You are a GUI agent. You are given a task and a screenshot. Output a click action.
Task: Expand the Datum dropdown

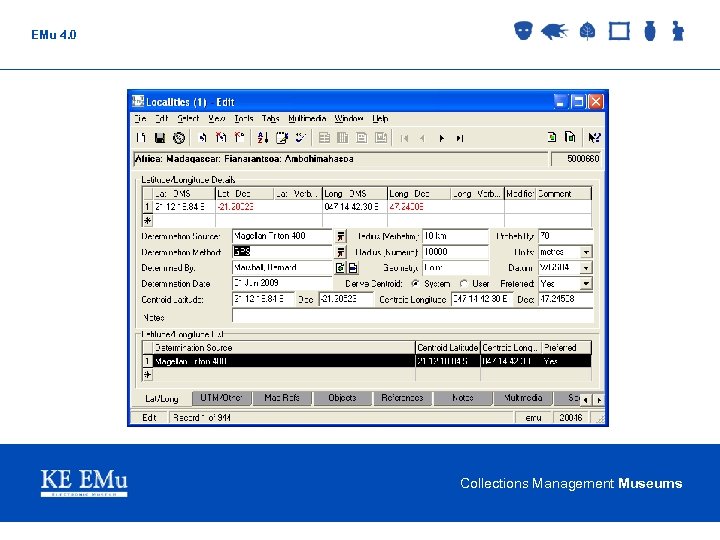tap(586, 268)
